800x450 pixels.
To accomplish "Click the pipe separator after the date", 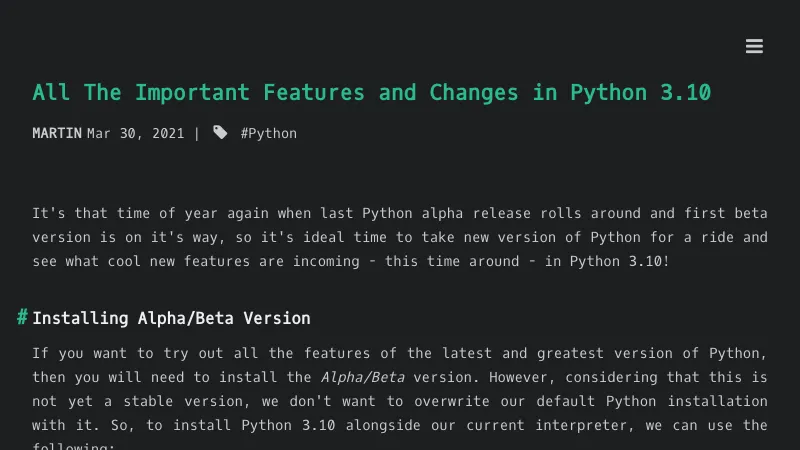I will pyautogui.click(x=196, y=133).
